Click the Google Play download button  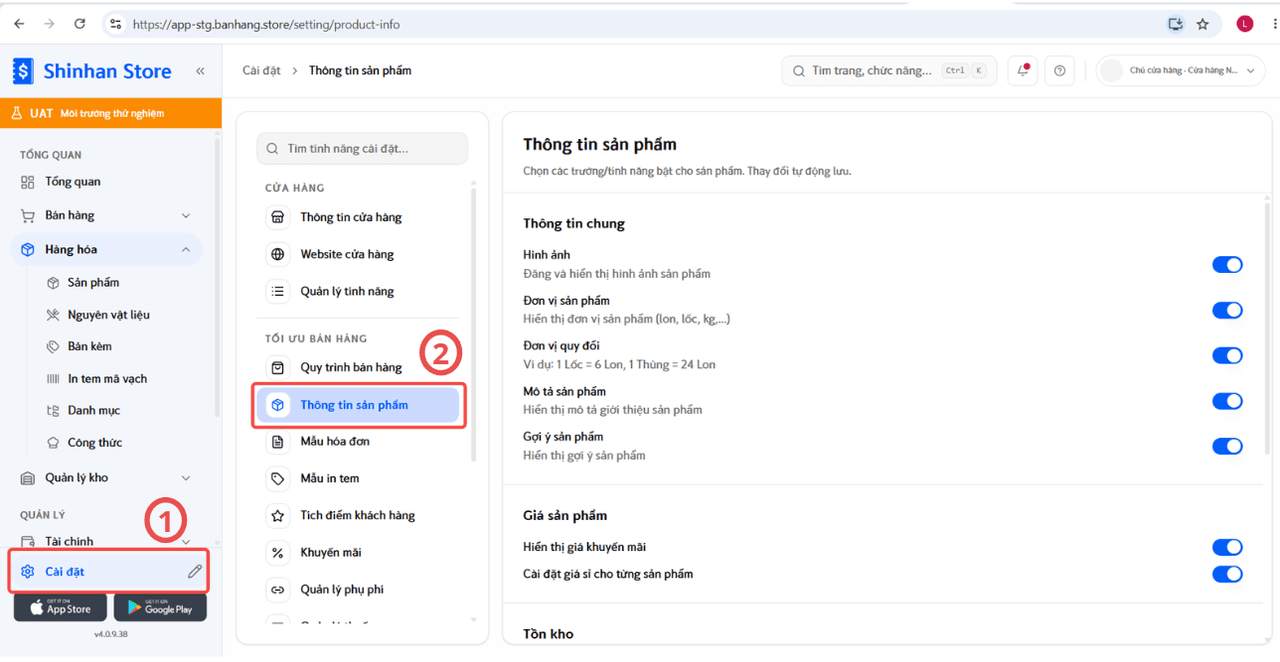pos(160,607)
